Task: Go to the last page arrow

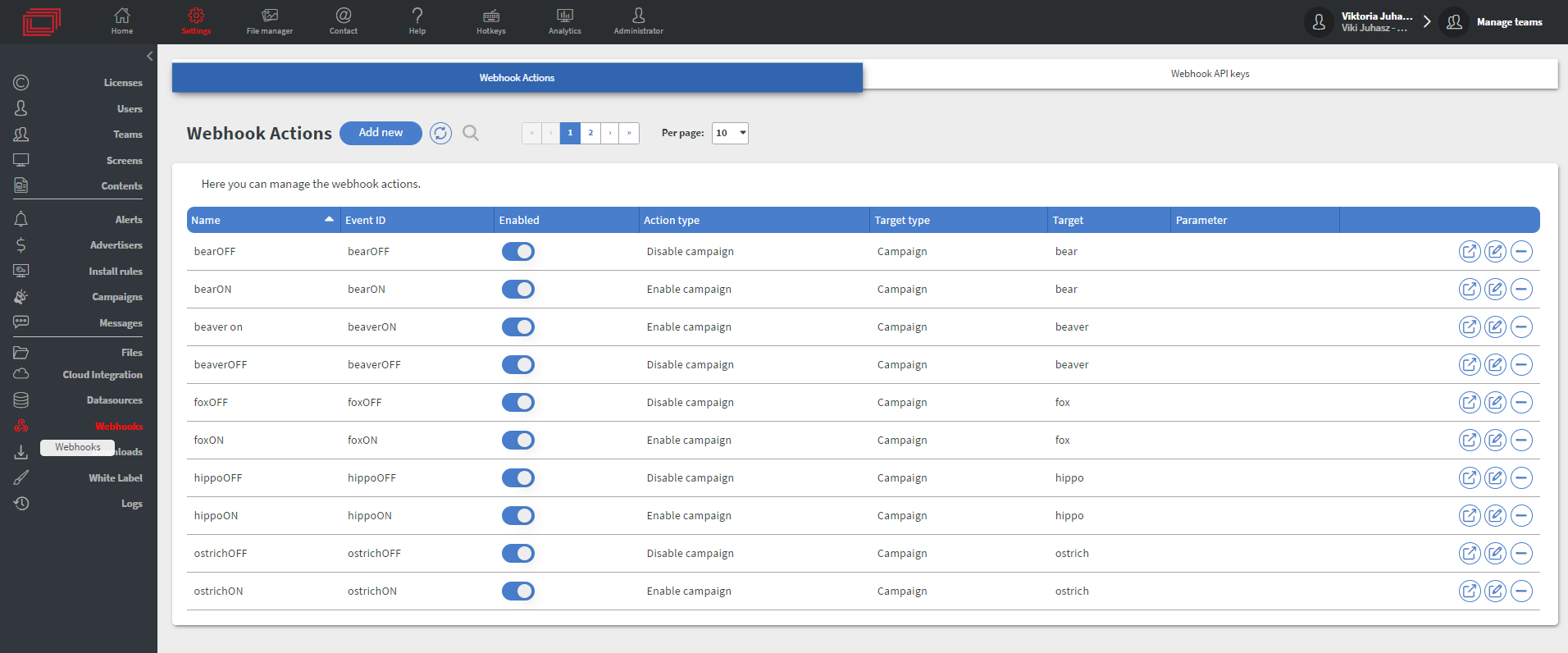Action: pos(629,133)
